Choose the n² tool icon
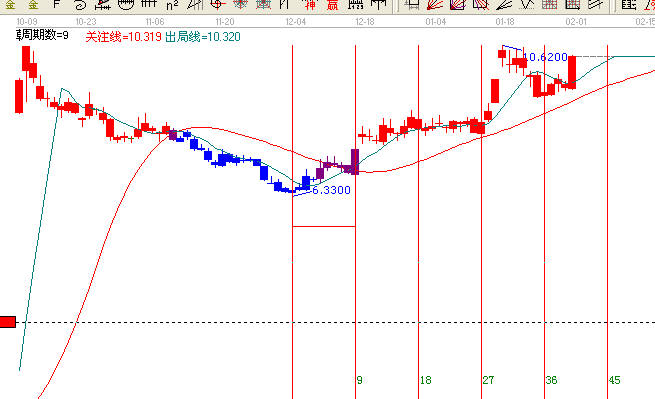The height and width of the screenshot is (399, 655). (x=172, y=5)
